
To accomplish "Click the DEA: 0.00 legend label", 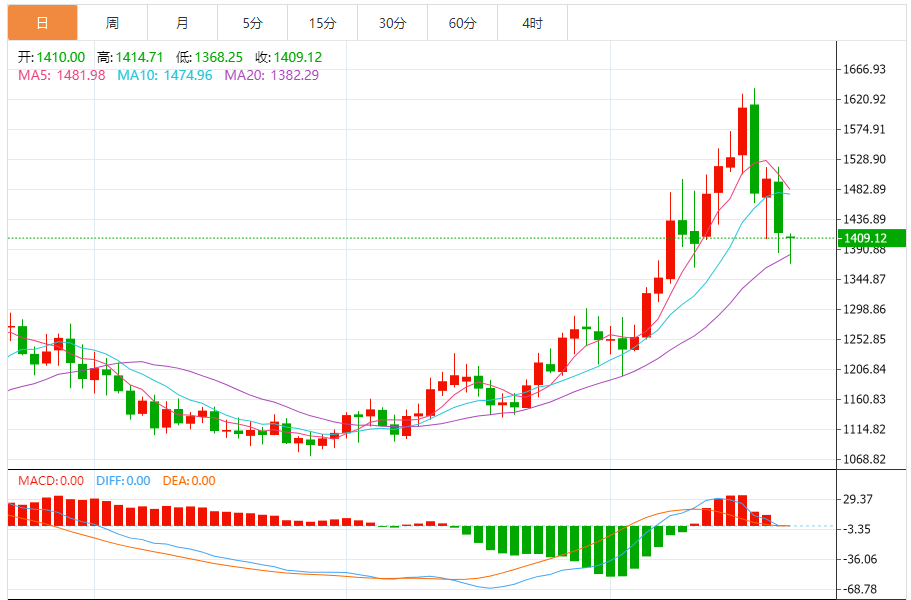I will coord(189,481).
